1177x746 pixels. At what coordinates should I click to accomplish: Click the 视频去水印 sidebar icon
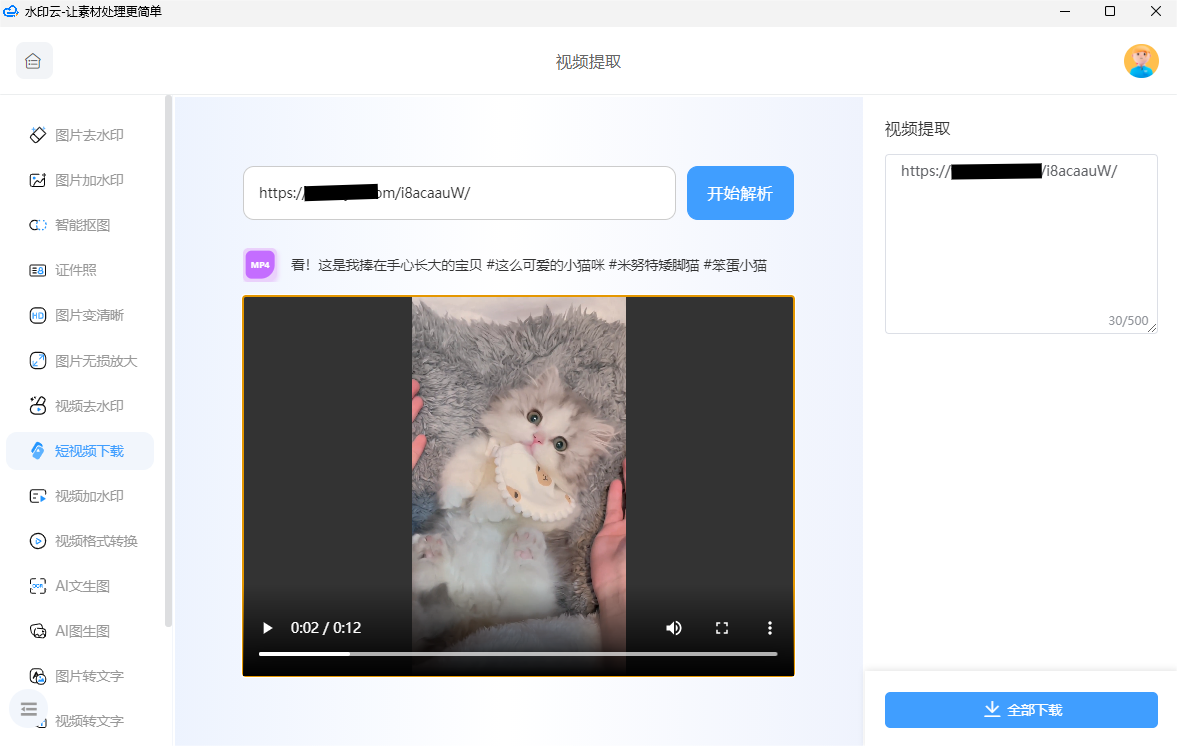pos(38,406)
